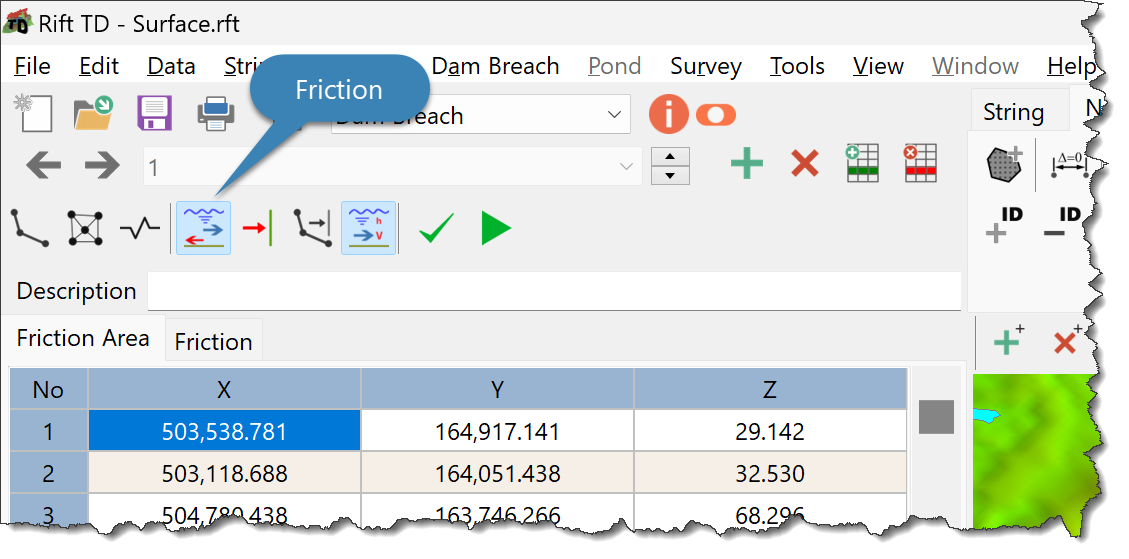Expand the Dam Breach combo box
This screenshot has height=559, width=1129.
point(614,115)
